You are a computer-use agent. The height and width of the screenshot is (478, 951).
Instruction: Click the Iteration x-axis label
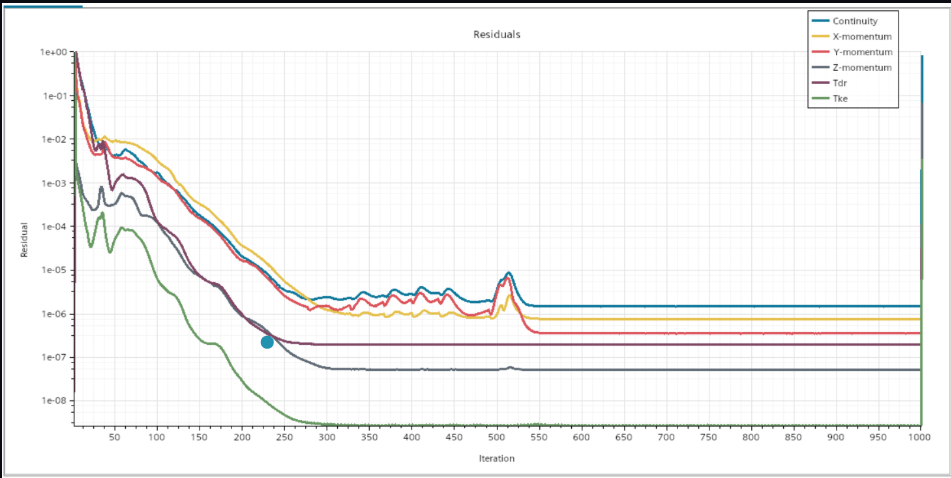coord(496,459)
